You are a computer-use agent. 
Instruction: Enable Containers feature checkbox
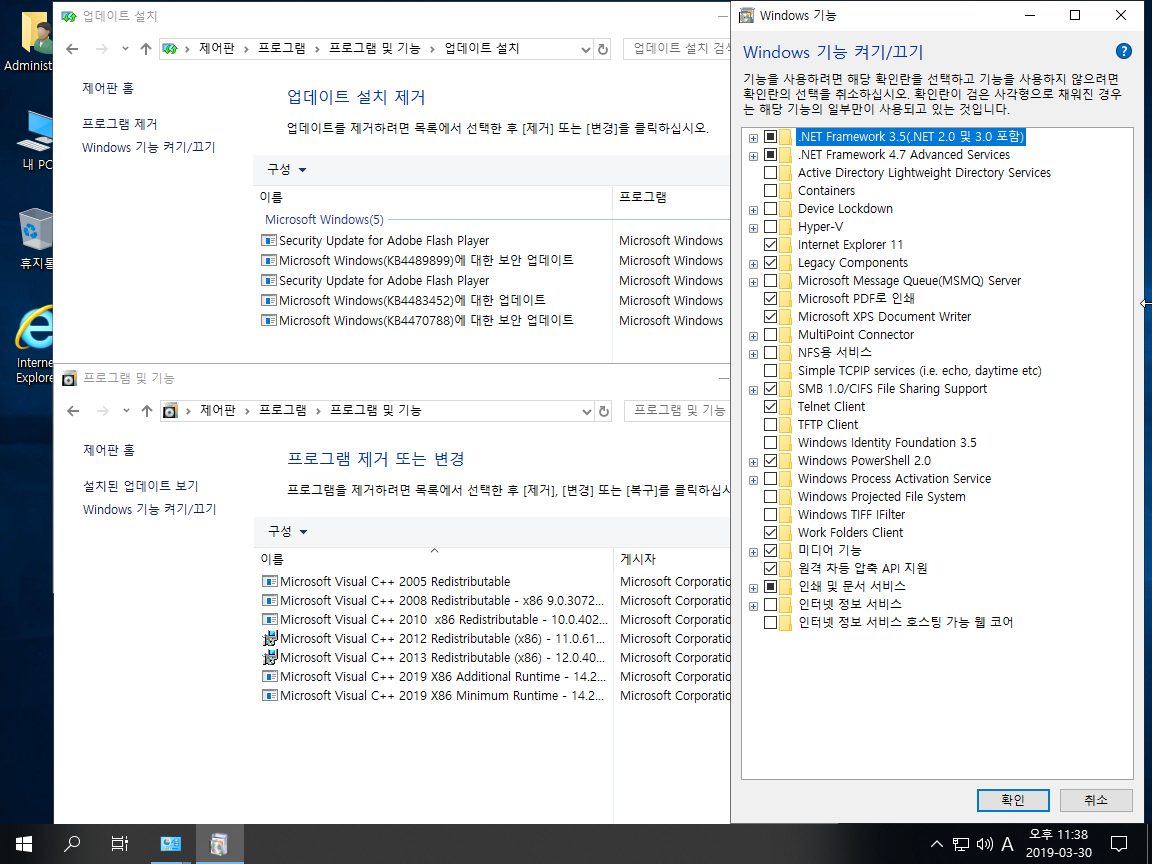coord(770,190)
